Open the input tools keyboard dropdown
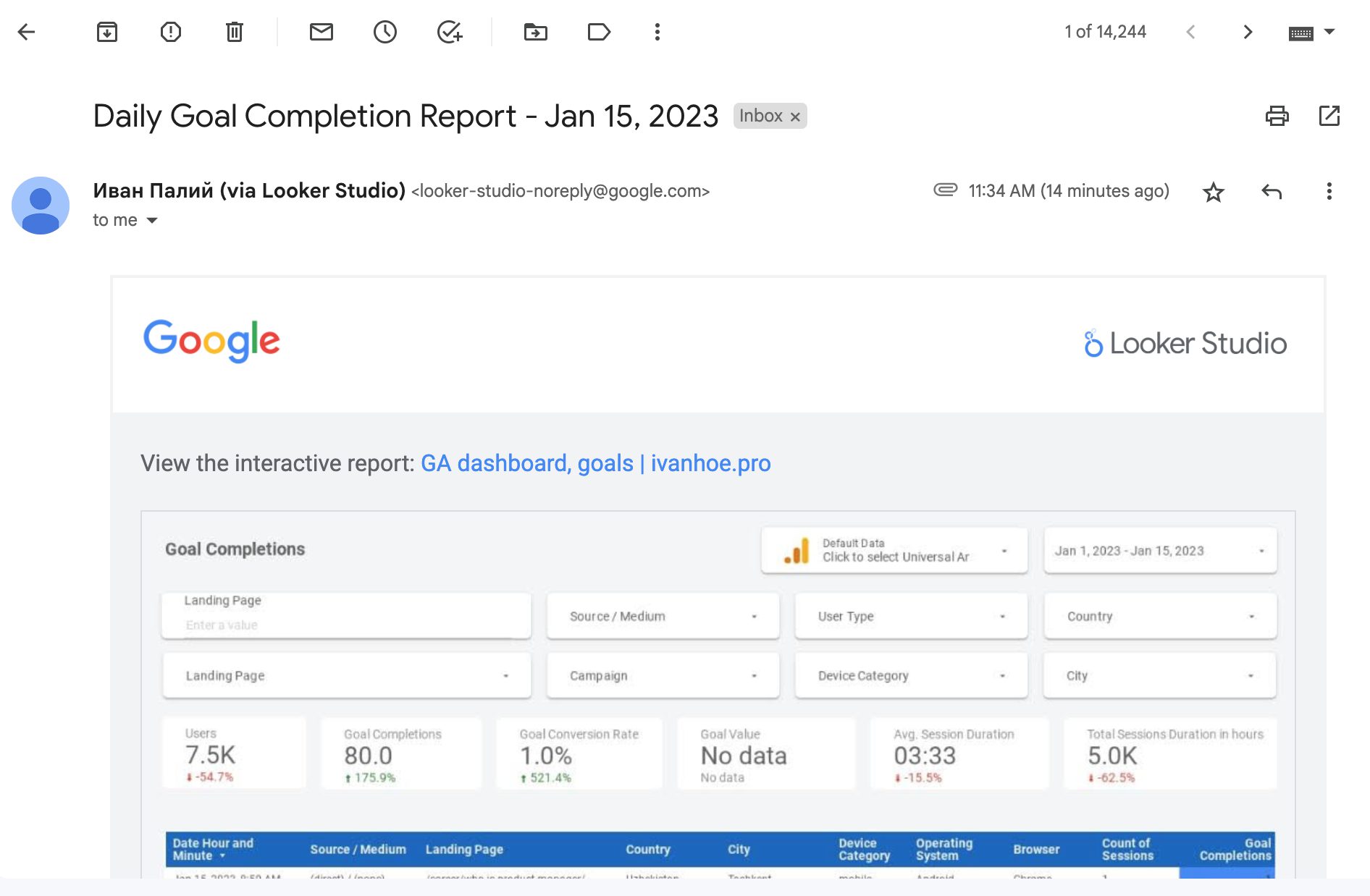Screen dimensions: 1370x896 tap(1329, 32)
